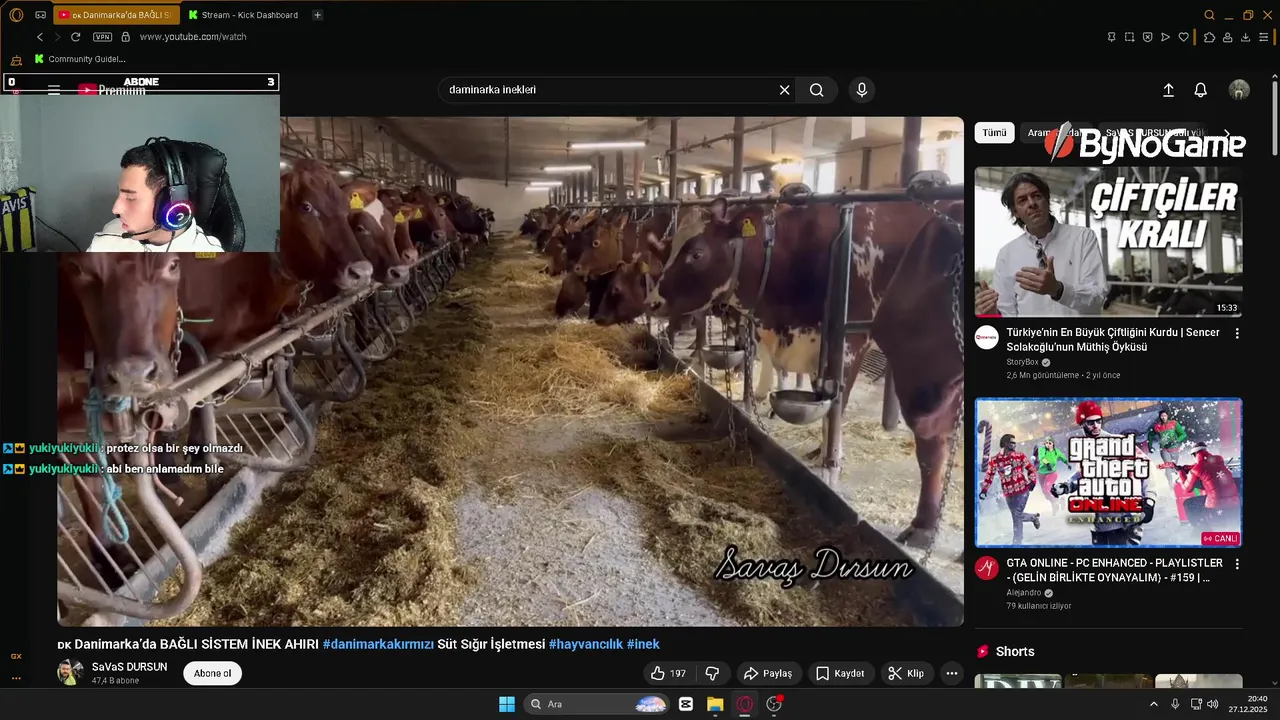Click the #inek hashtag in title
The image size is (1280, 720).
(643, 644)
